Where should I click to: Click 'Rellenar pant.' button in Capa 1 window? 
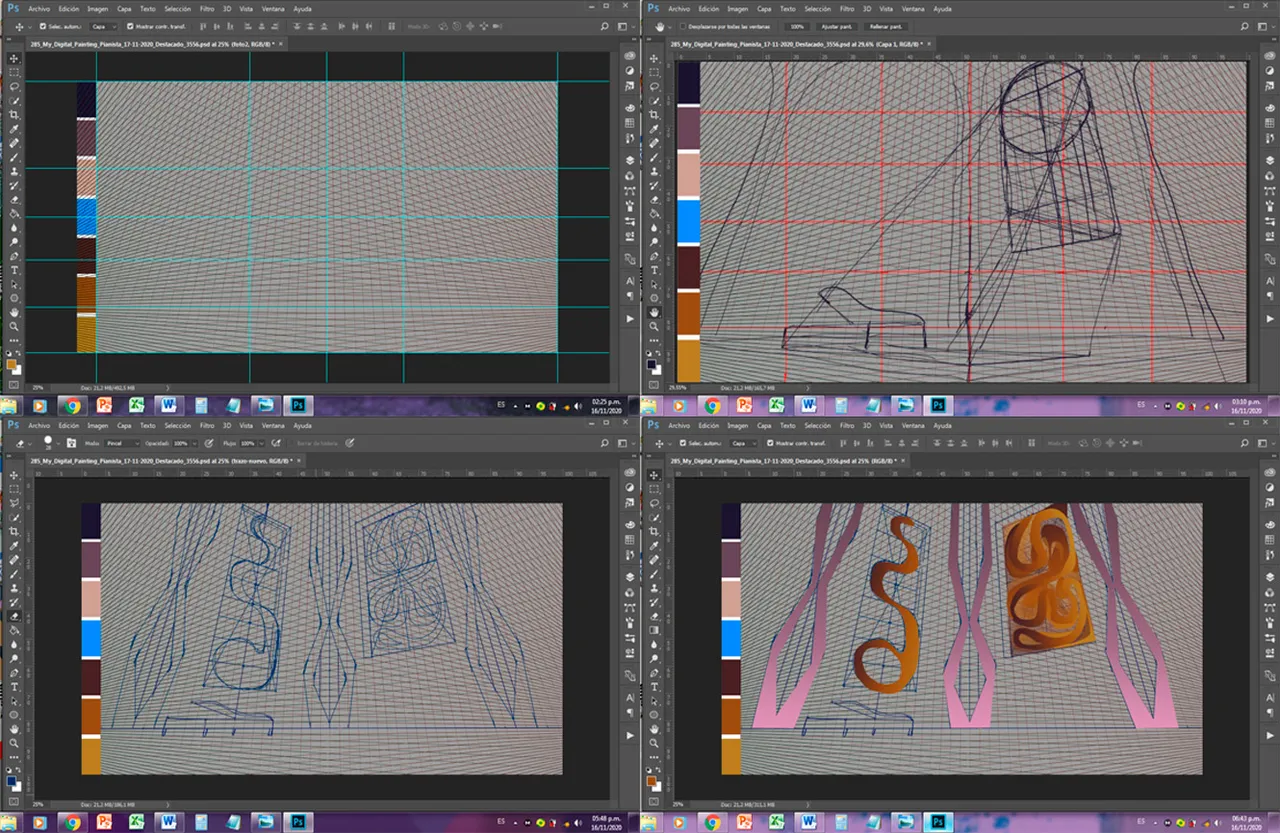coord(885,26)
